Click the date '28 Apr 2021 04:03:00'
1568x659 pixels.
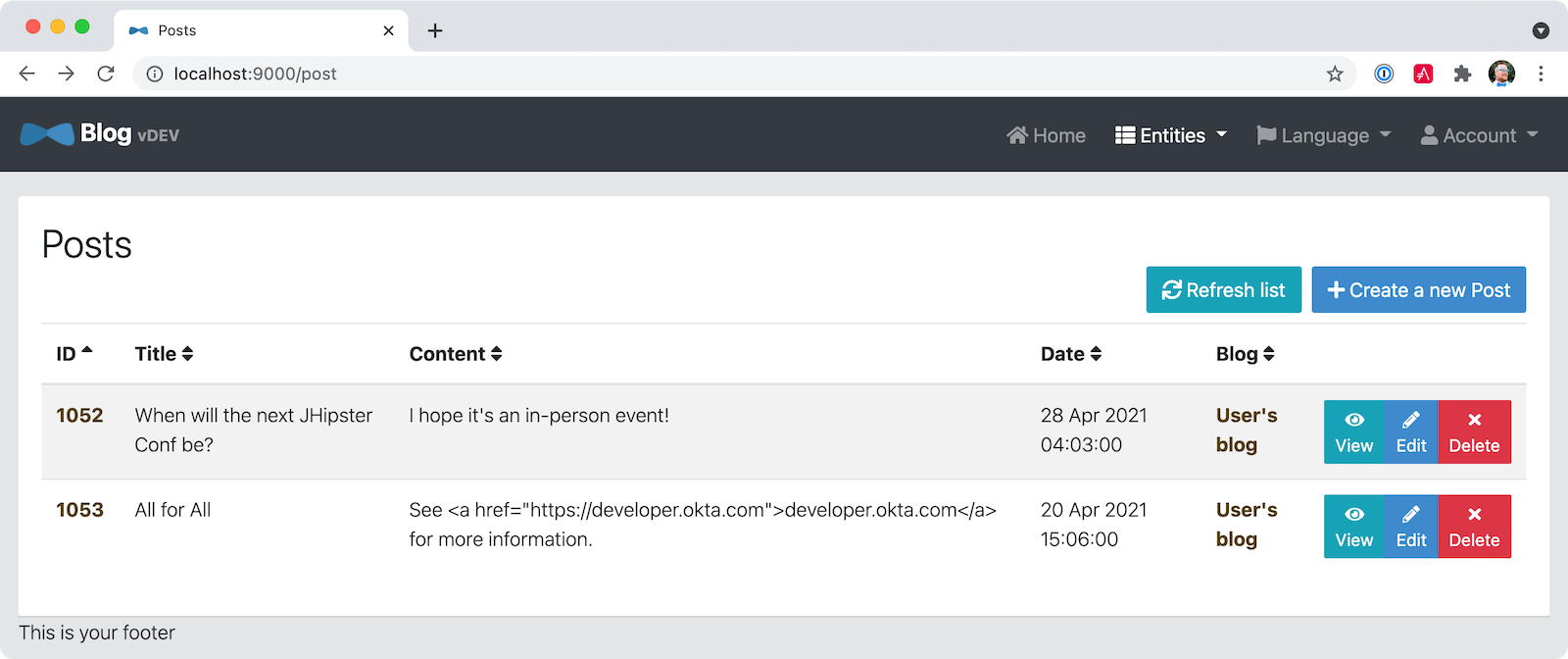tap(1094, 431)
